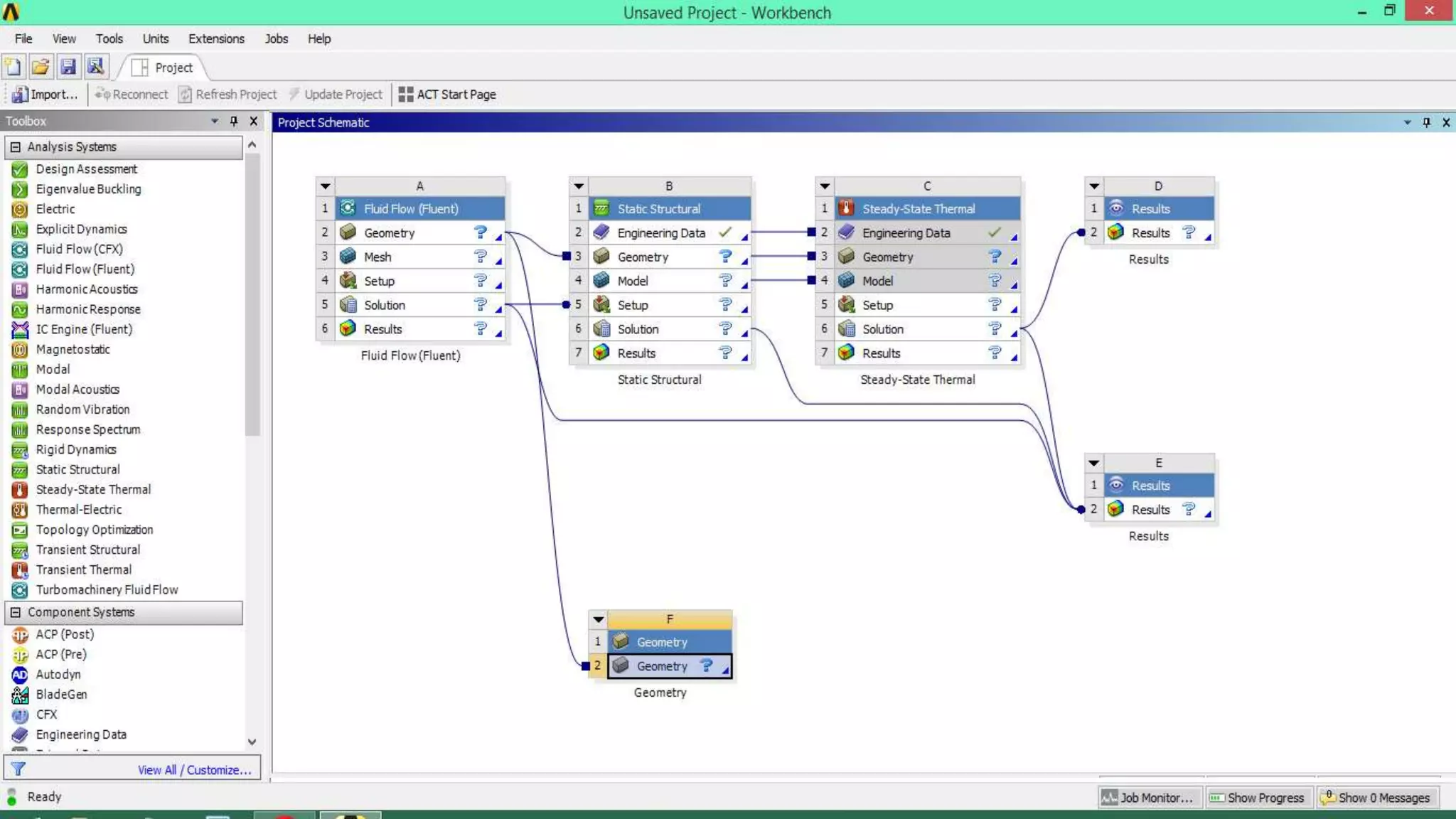Open the Units menu
This screenshot has height=819, width=1456.
[155, 38]
